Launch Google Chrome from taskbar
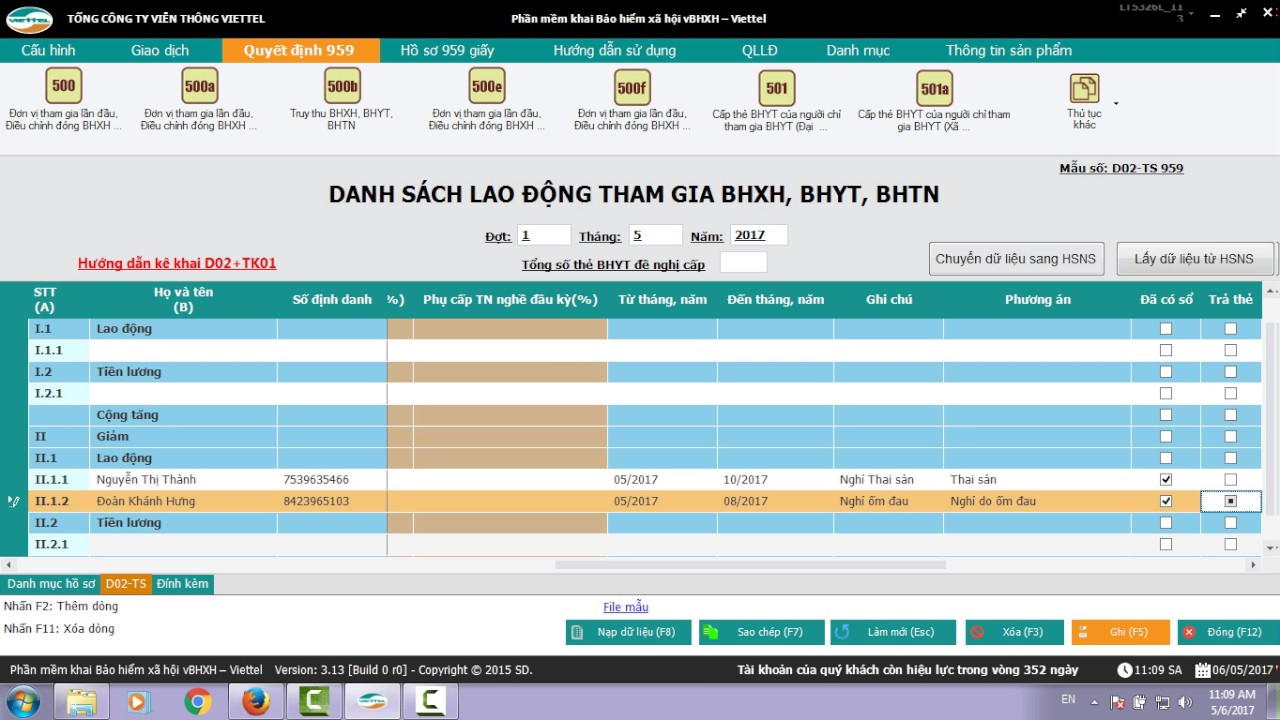The image size is (1280, 720). tap(197, 702)
